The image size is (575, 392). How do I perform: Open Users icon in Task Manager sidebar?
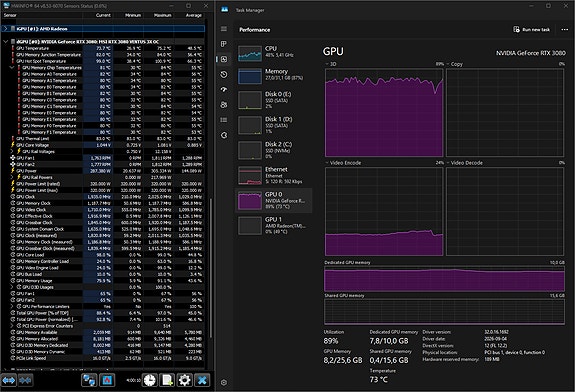[x=224, y=105]
